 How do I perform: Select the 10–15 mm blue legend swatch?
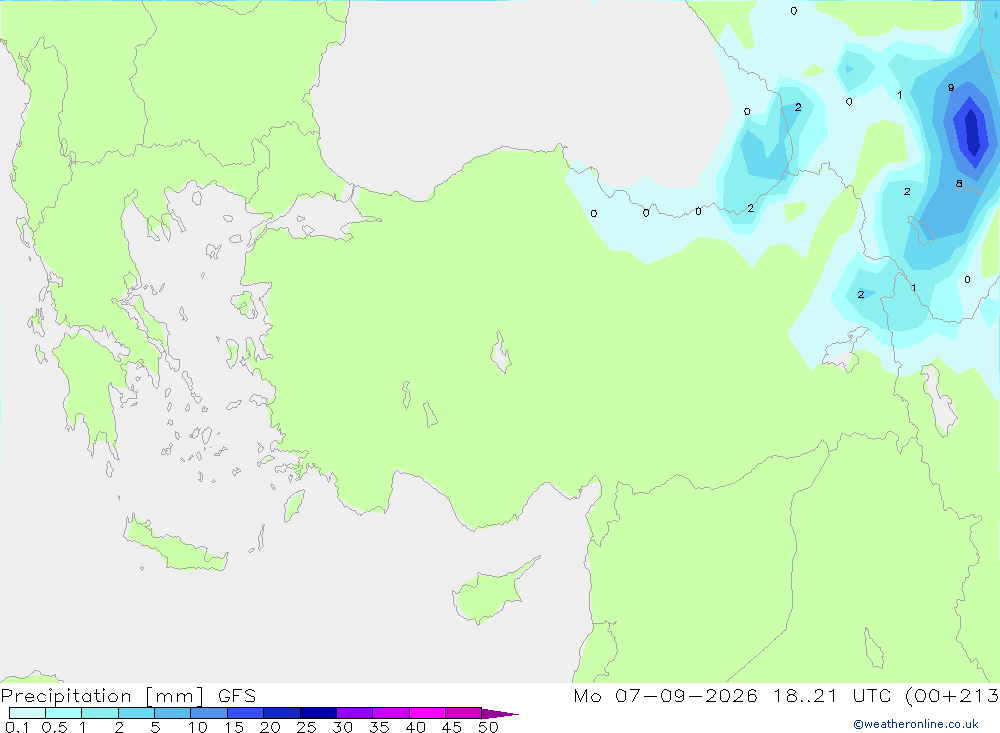click(x=209, y=713)
